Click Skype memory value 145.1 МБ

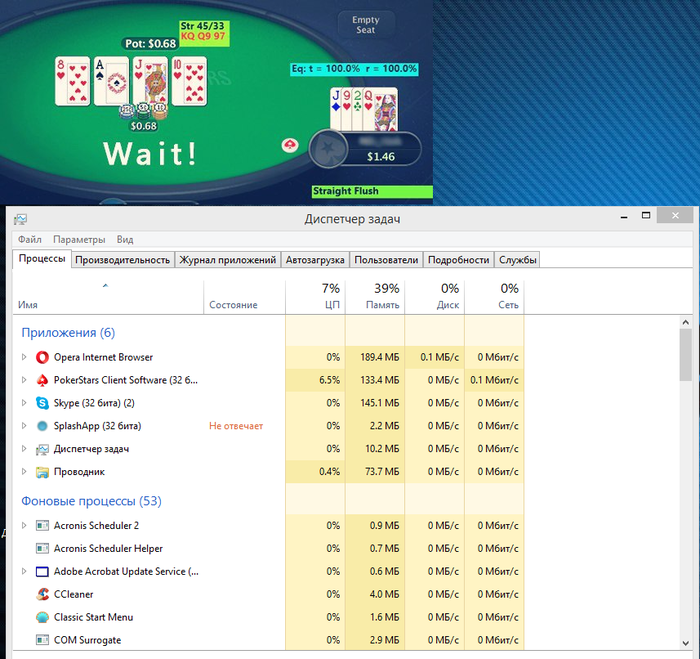click(380, 403)
